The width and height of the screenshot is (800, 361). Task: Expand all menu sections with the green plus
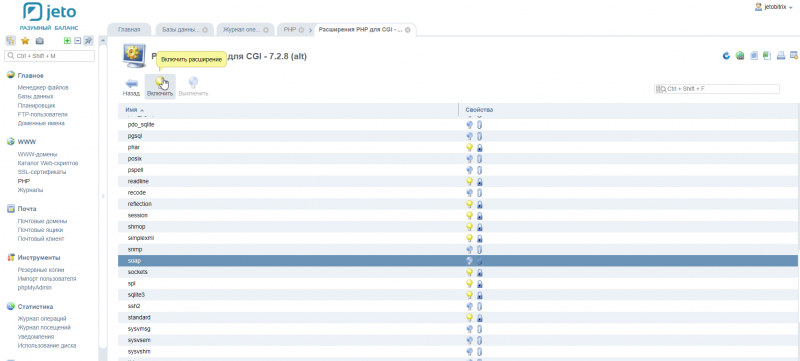coord(67,41)
